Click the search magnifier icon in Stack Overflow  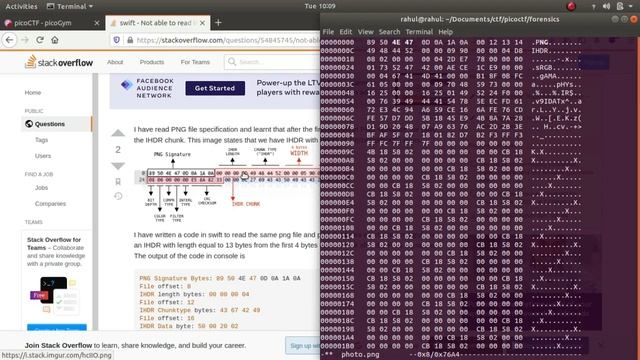click(x=232, y=62)
